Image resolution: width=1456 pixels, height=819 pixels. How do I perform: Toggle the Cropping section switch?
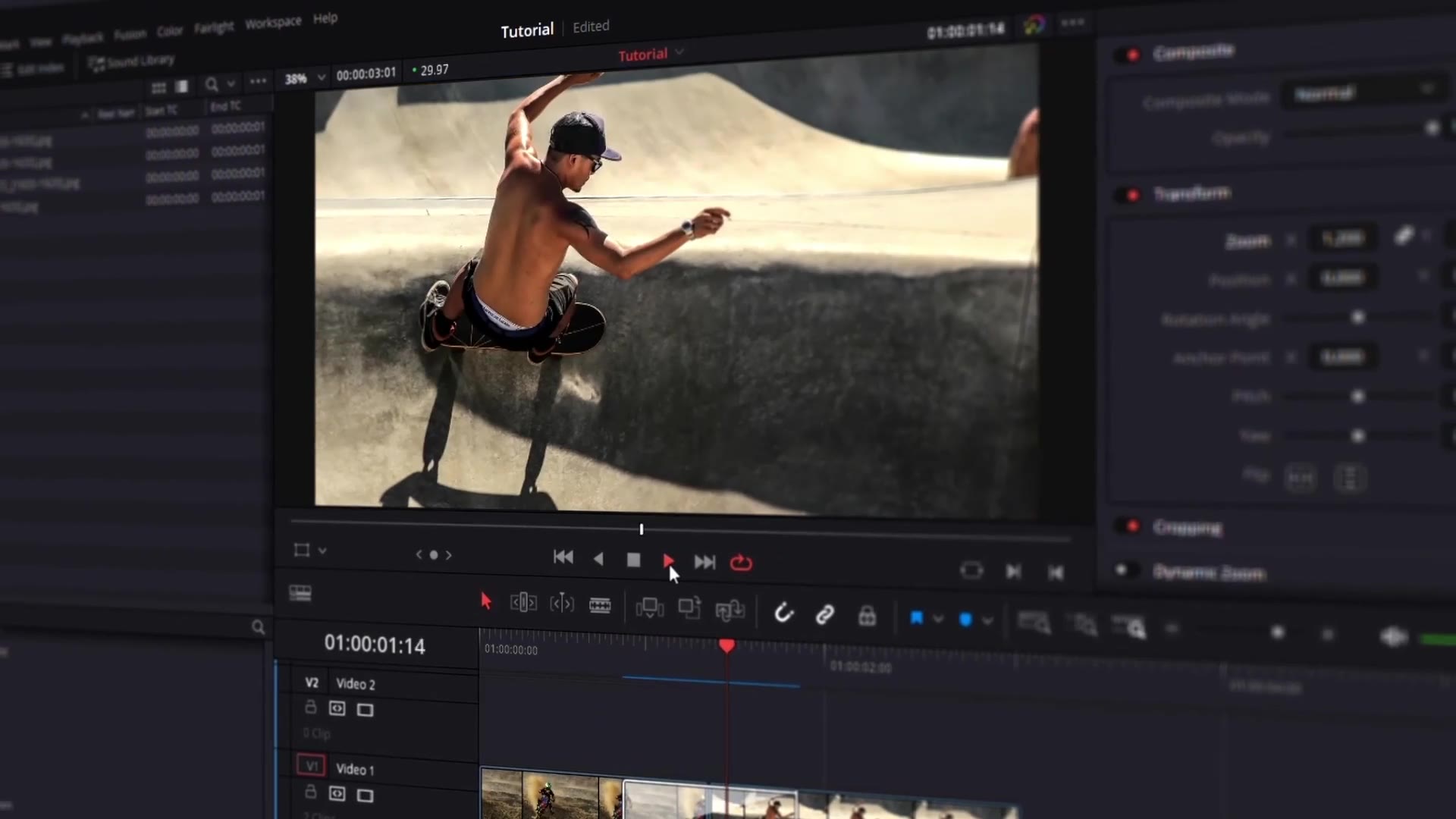pos(1128,526)
